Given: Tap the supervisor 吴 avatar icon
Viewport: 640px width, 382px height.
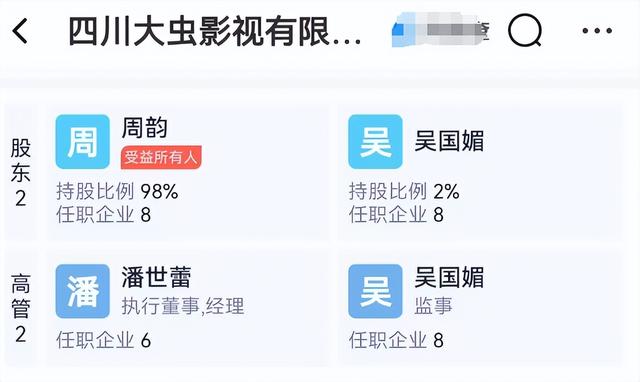Looking at the screenshot, I should [x=375, y=291].
